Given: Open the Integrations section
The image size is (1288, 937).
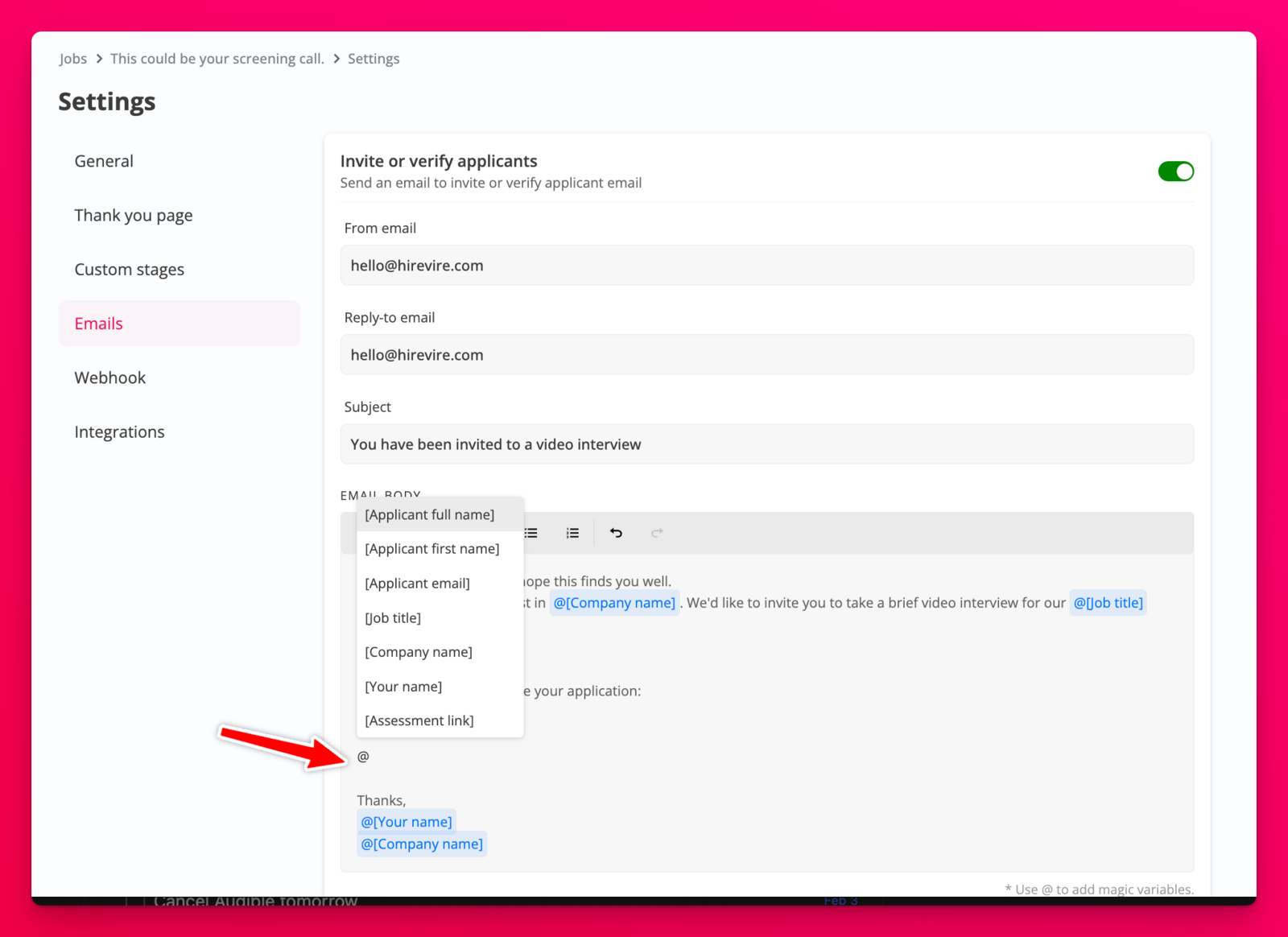Looking at the screenshot, I should tap(119, 431).
